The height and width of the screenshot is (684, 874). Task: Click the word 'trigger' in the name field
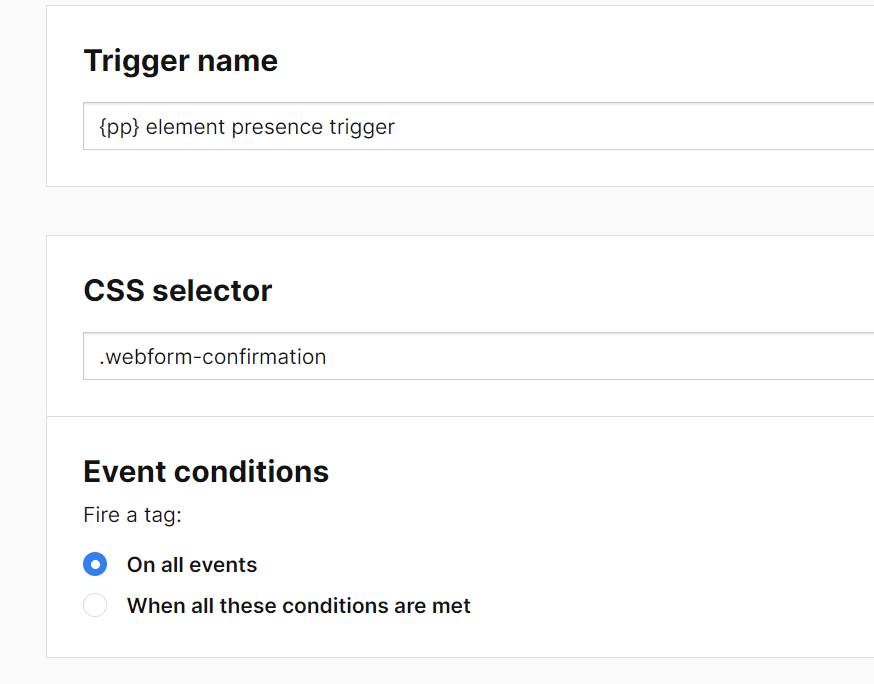click(x=362, y=127)
